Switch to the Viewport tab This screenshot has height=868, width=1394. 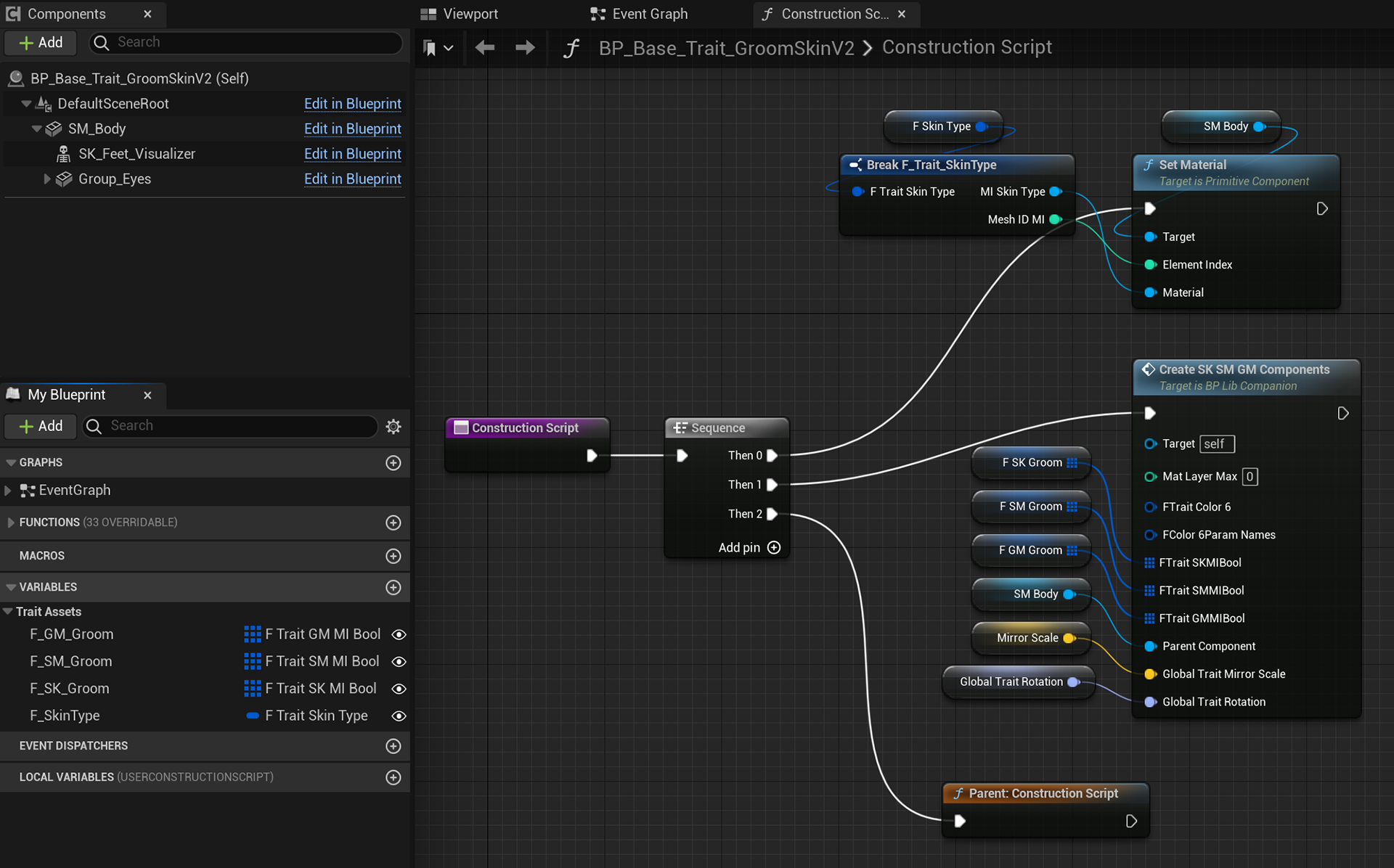[460, 14]
